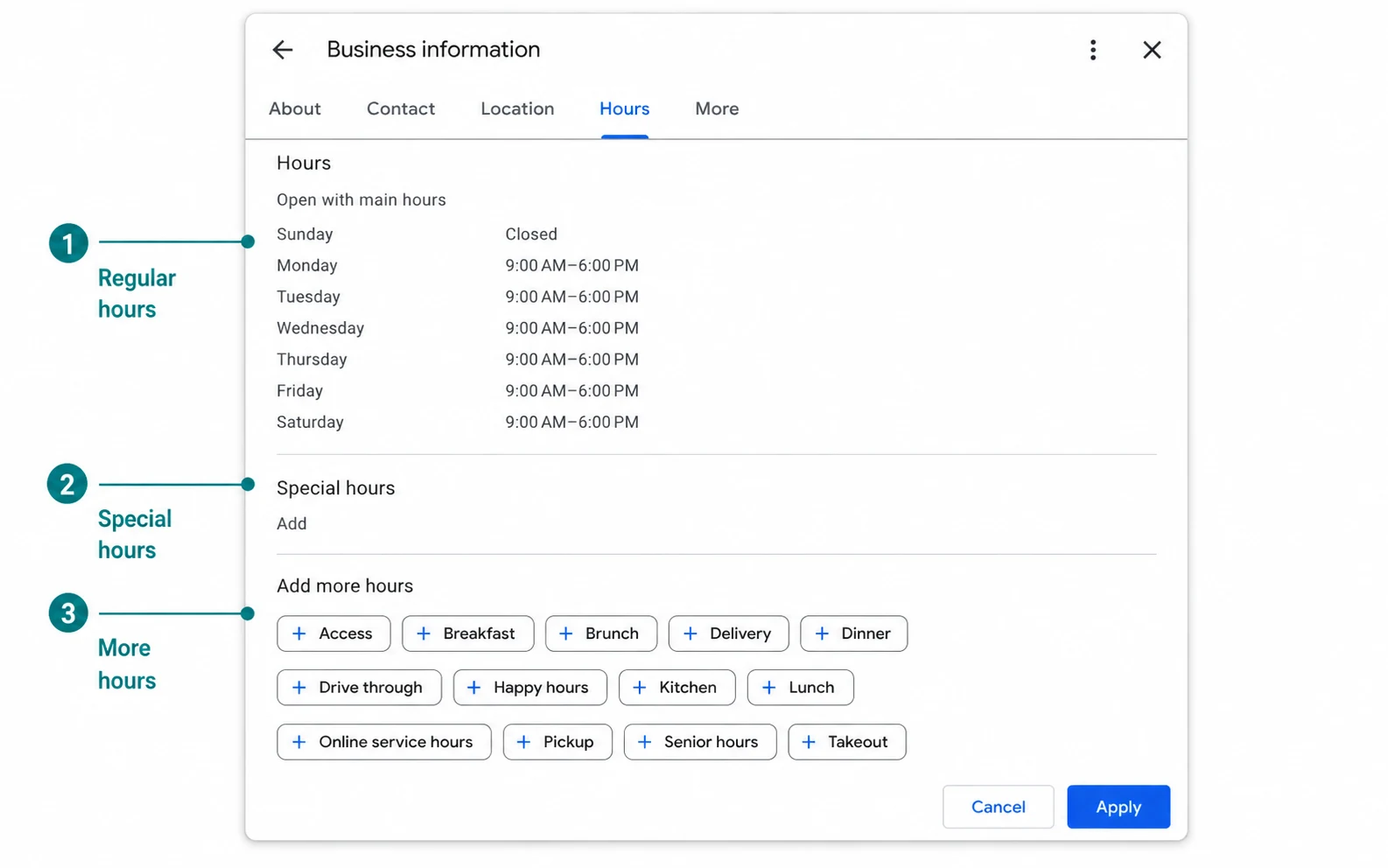Click 'Open with main hours' text
This screenshot has height=868, width=1388.
361,199
